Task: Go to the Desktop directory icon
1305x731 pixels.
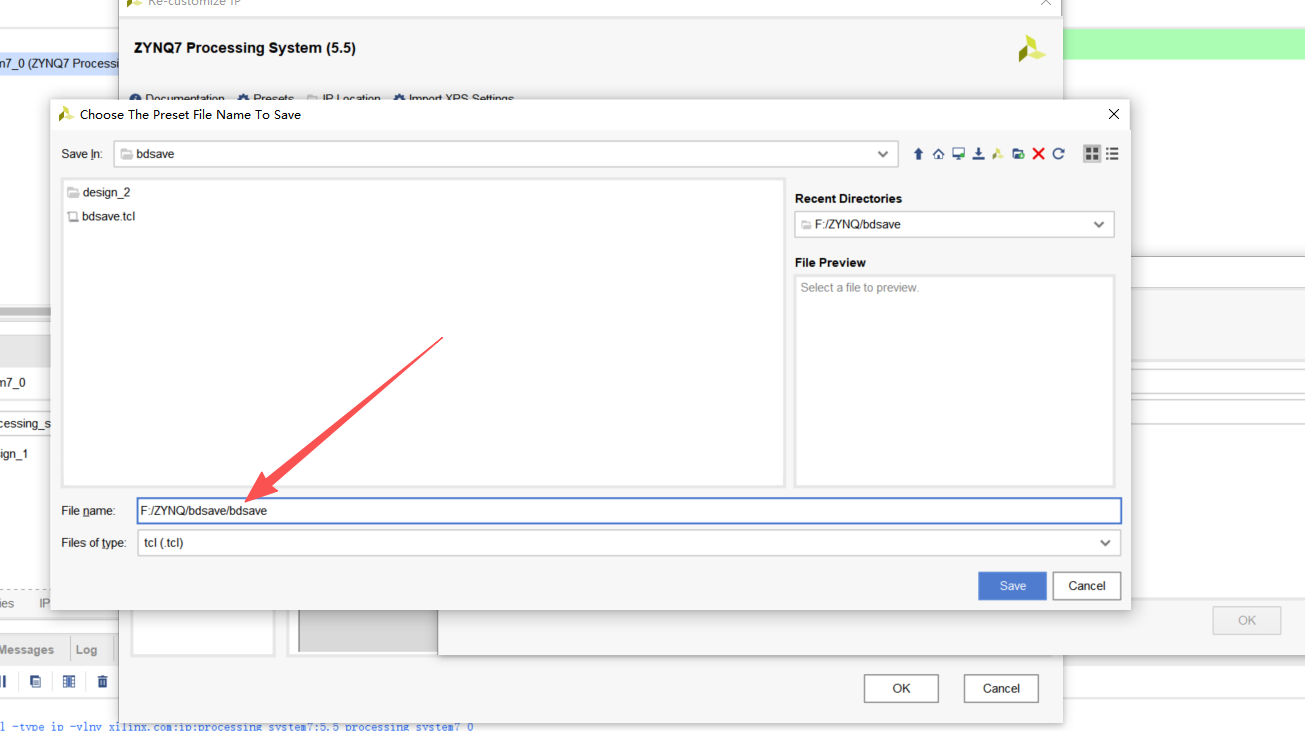Action: (x=958, y=154)
